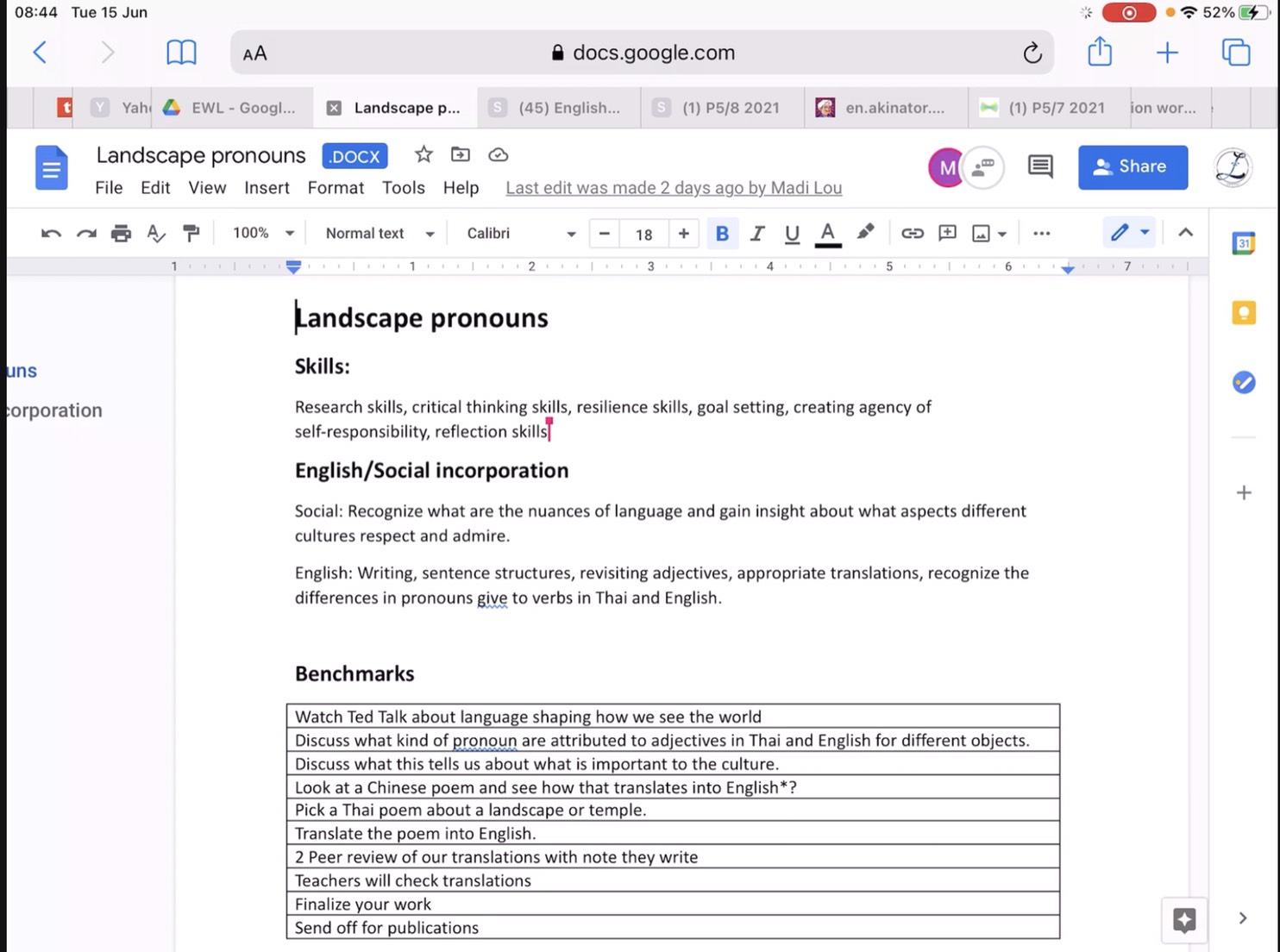Click the docs.google.com address bar

point(643,53)
